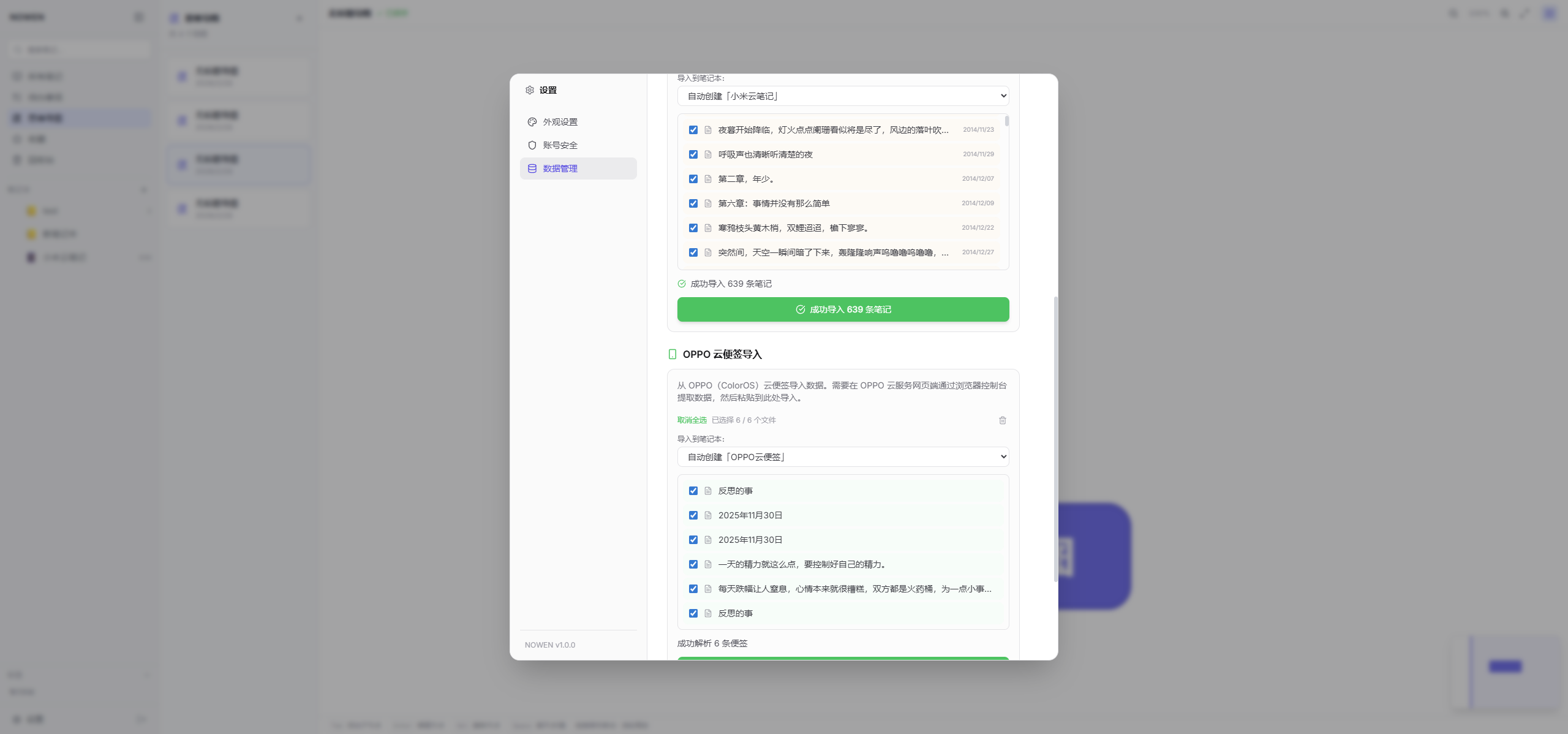1568x734 pixels.
Task: Open the 自动创建「小米云笔记」 notebook dropdown
Action: pos(843,96)
